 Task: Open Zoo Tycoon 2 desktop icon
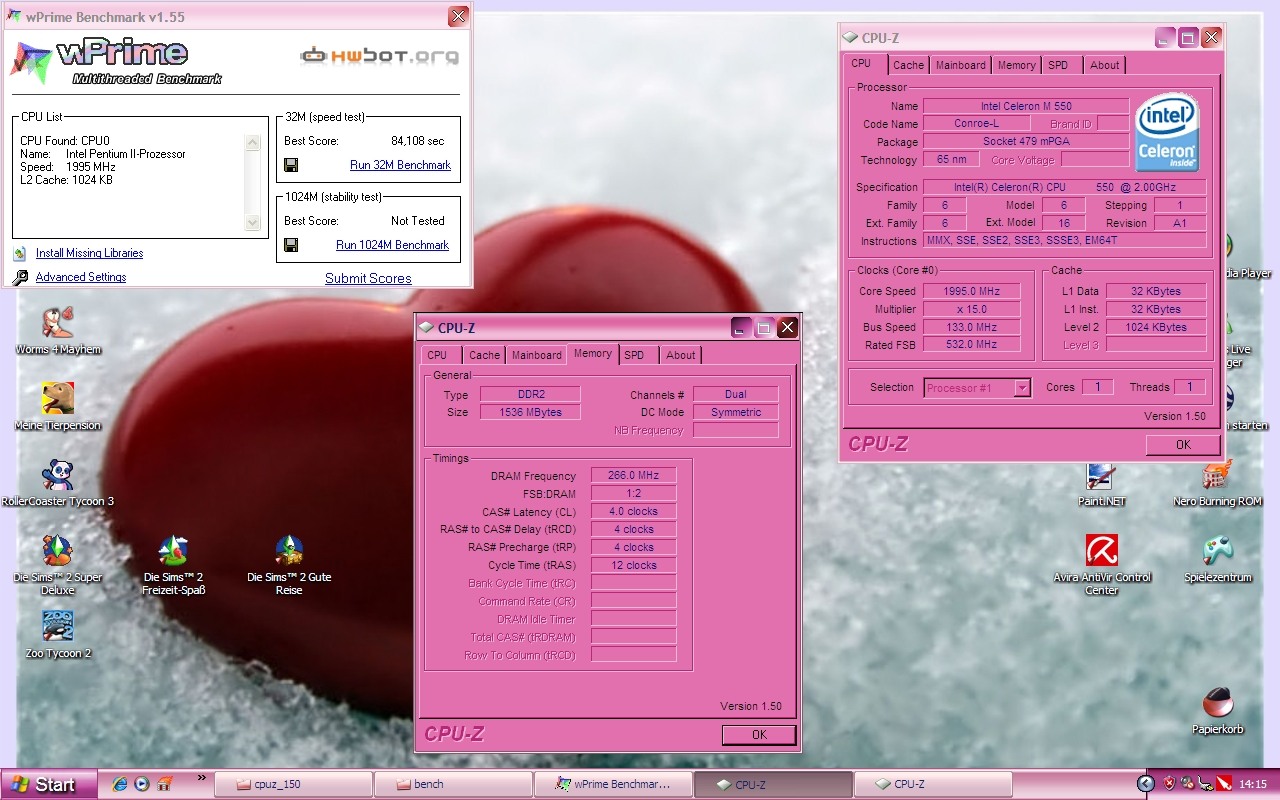coord(58,626)
